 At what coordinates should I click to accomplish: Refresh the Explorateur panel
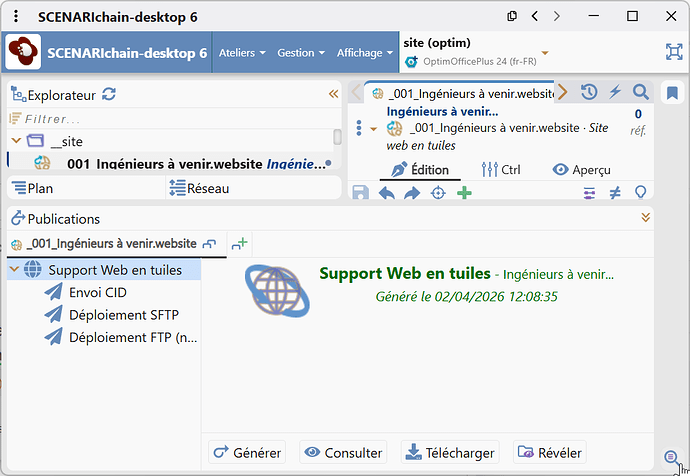tap(109, 94)
